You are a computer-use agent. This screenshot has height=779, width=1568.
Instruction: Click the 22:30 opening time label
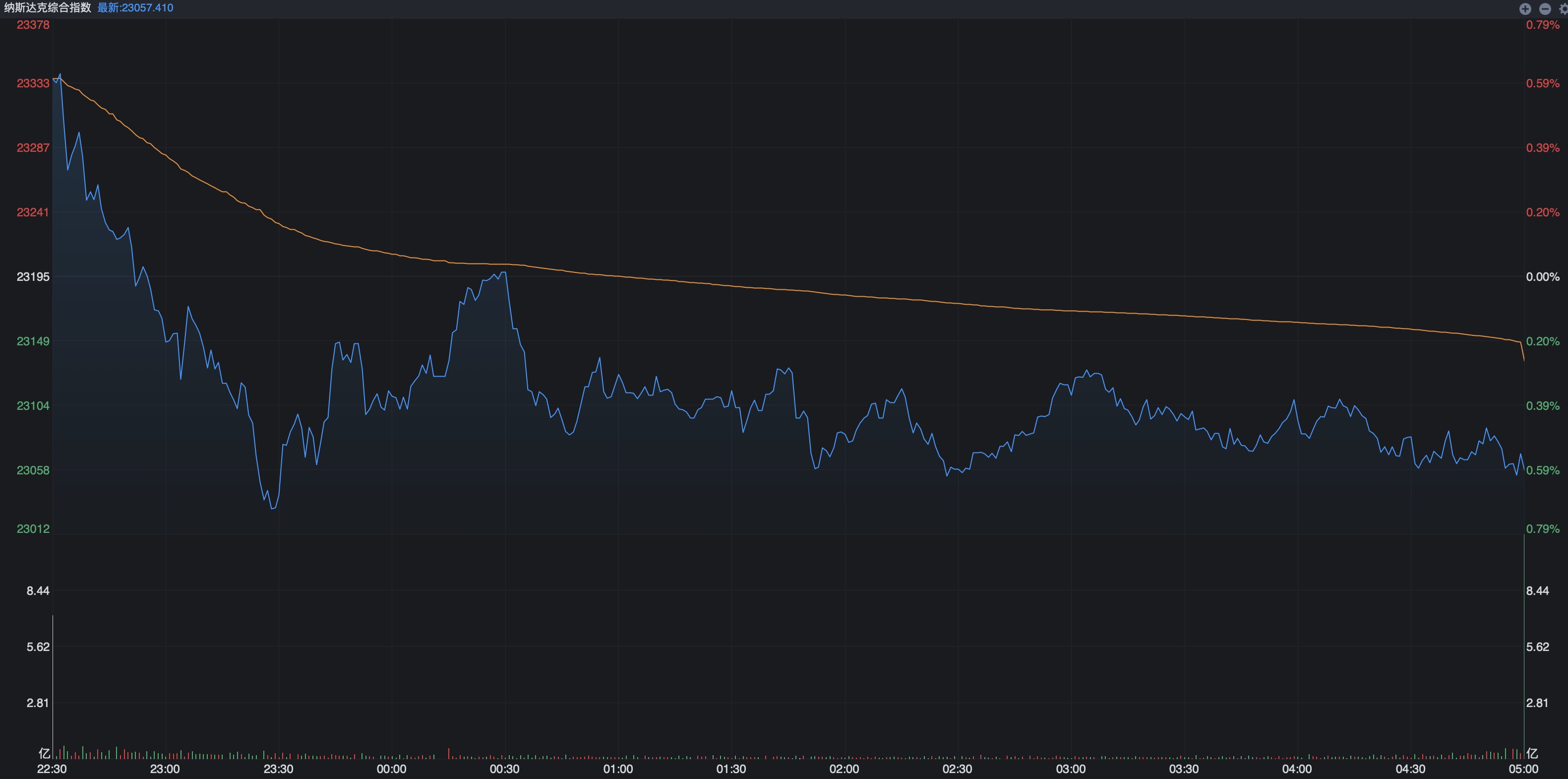(x=52, y=769)
